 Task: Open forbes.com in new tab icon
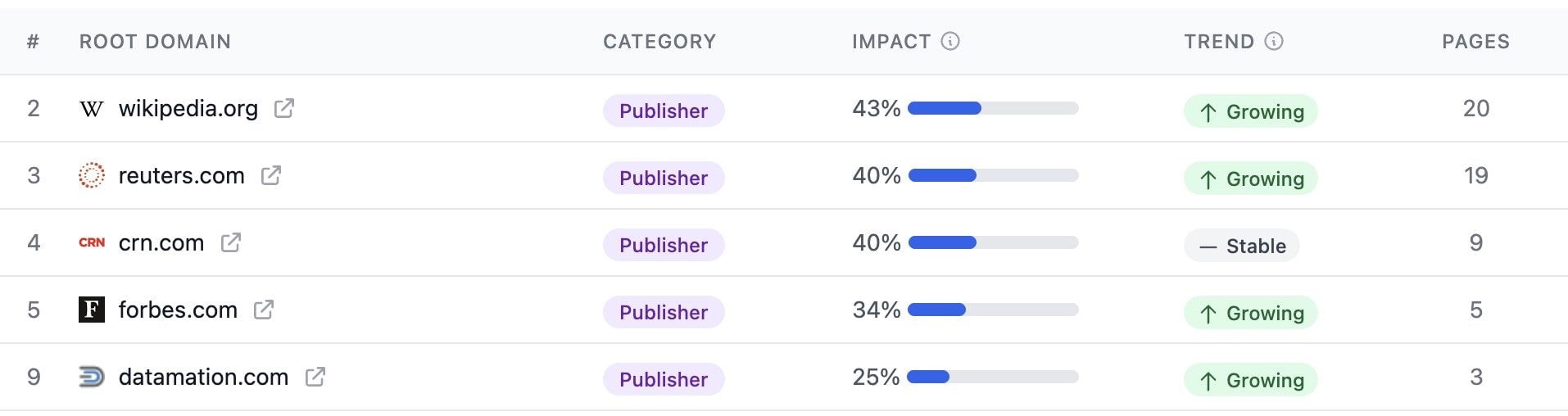pyautogui.click(x=264, y=310)
